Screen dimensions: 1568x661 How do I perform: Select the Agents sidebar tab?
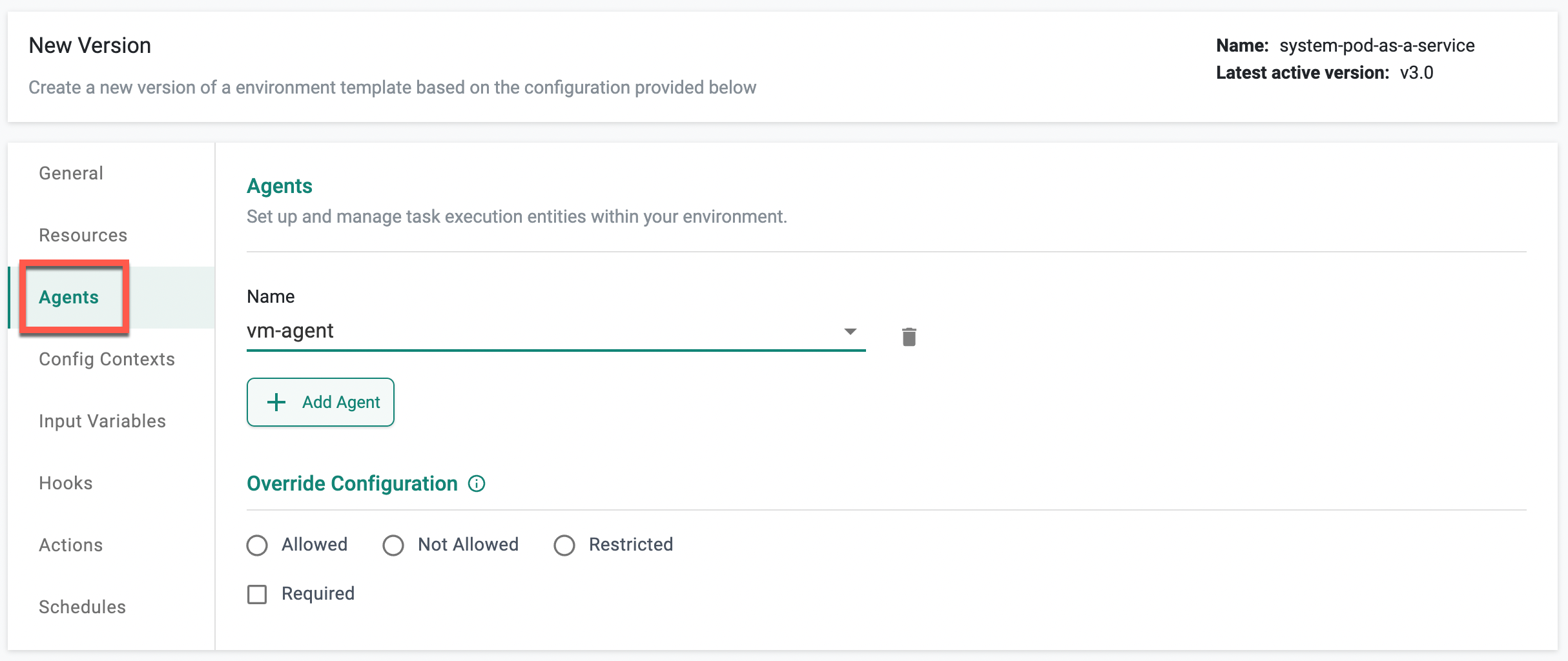click(69, 297)
